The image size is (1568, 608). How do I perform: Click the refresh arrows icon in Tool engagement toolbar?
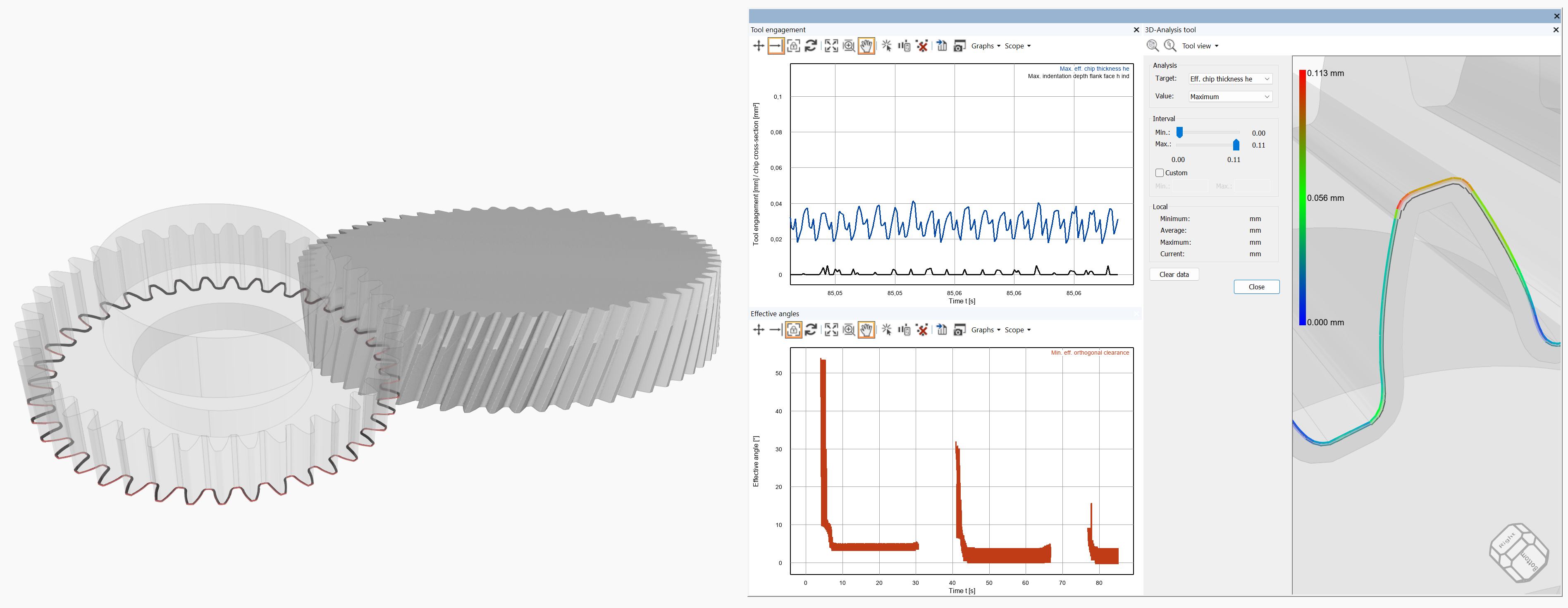(811, 46)
